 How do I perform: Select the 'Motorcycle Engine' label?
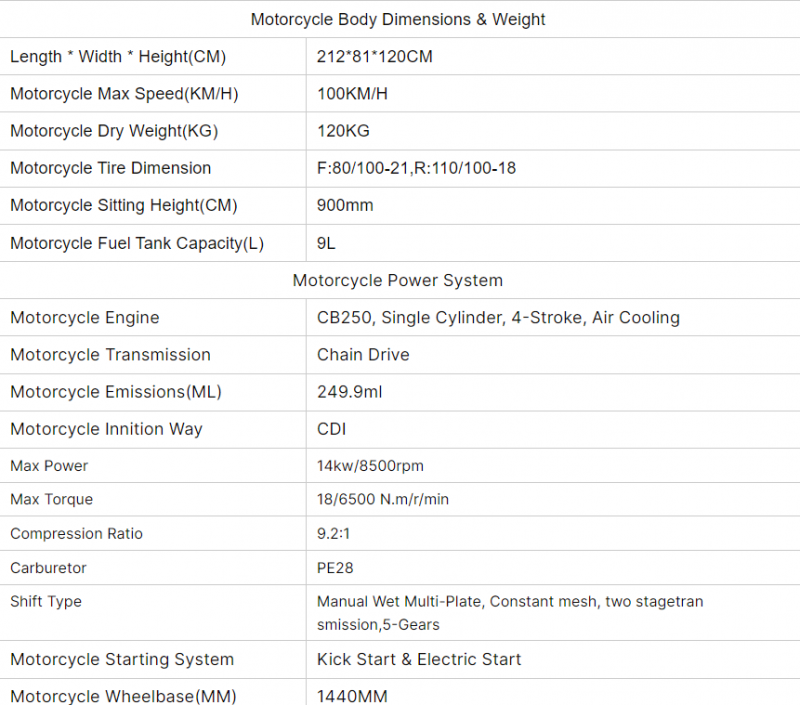point(85,318)
